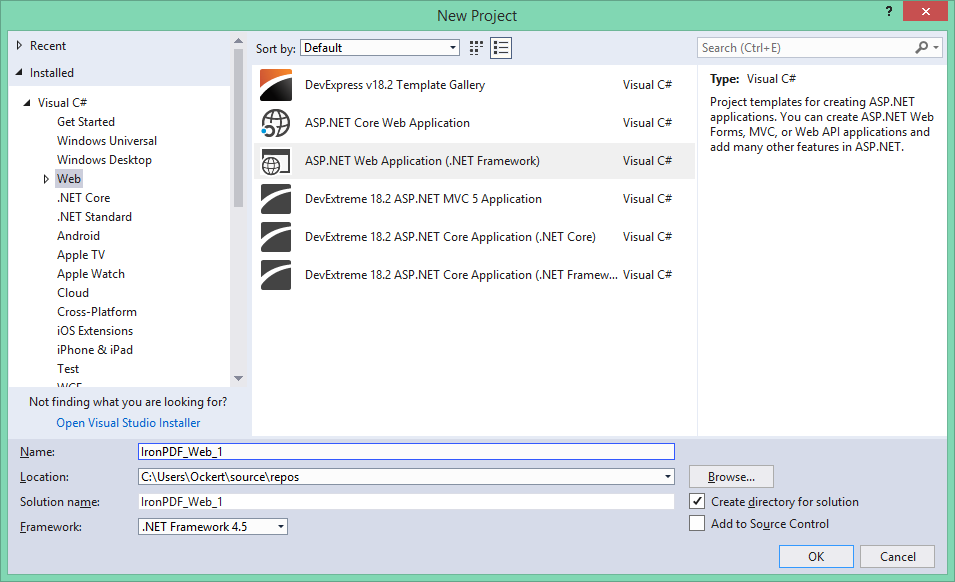Select Android category
This screenshot has height=582, width=955.
click(79, 236)
